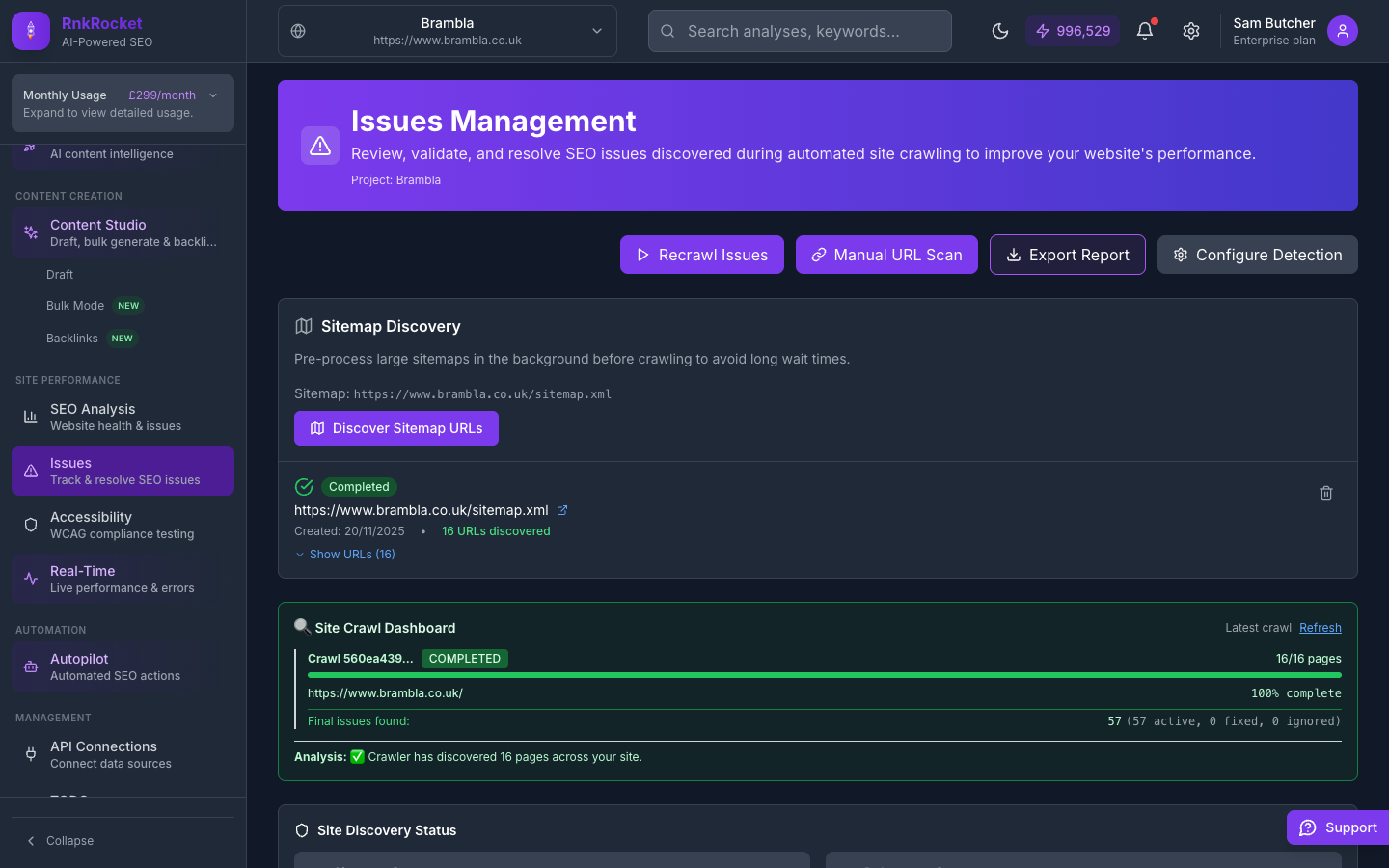Select Bulk Mode submenu item

94,306
